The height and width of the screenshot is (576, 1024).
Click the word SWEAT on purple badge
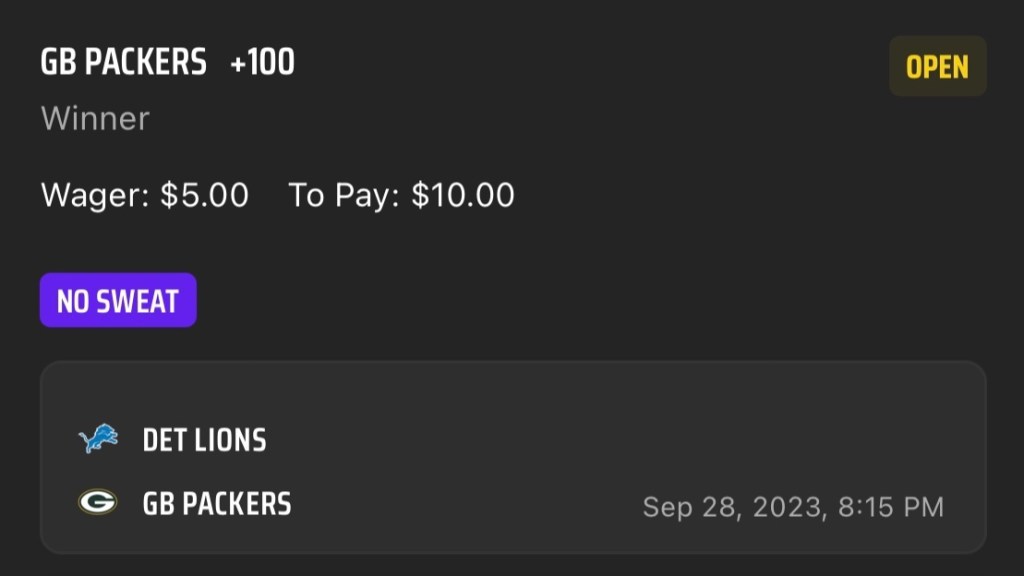click(142, 300)
